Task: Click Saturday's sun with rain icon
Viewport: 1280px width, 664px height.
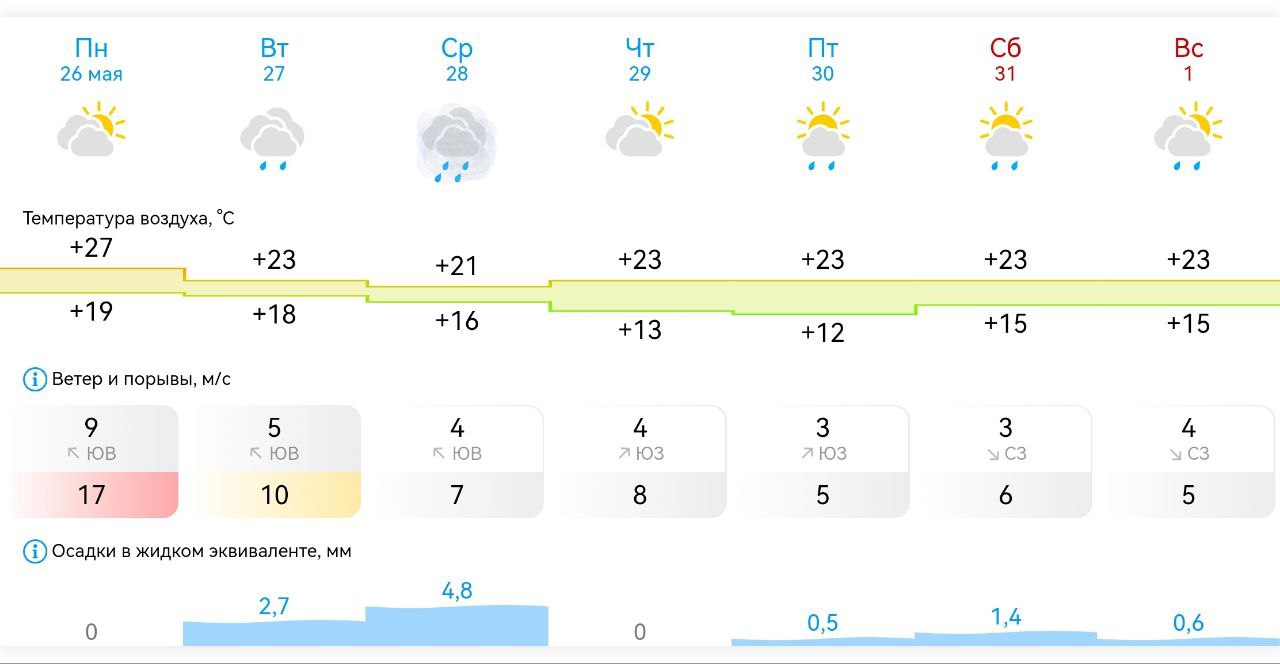Action: tap(1005, 136)
